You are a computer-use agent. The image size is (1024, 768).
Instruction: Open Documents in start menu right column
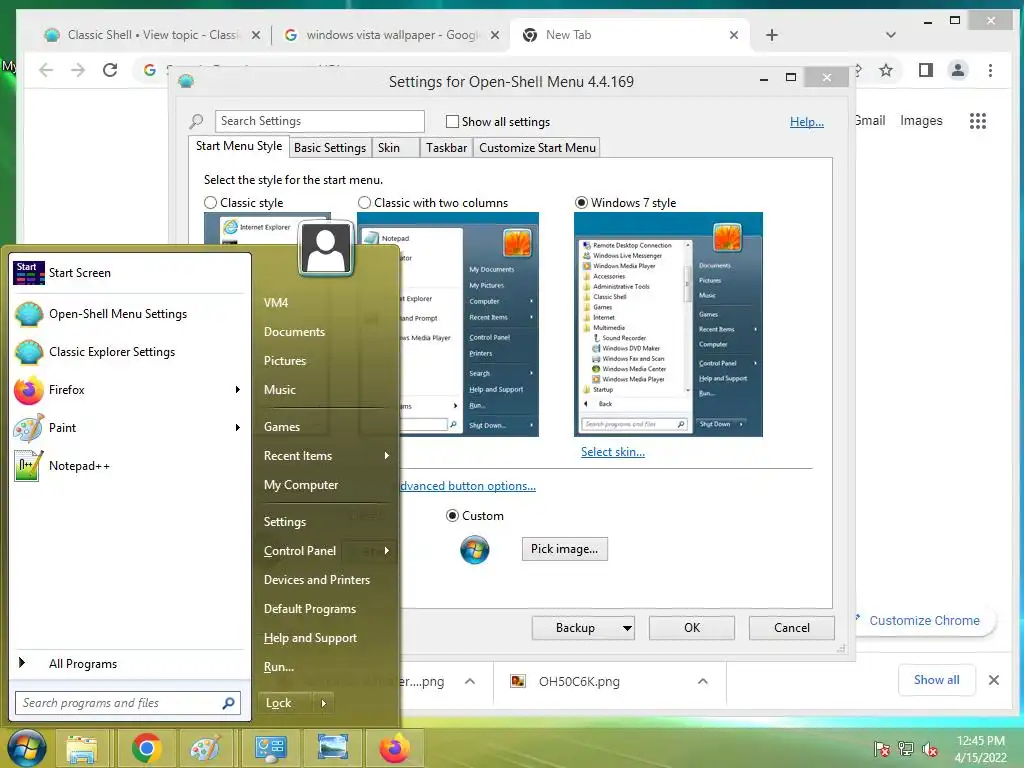pos(294,332)
